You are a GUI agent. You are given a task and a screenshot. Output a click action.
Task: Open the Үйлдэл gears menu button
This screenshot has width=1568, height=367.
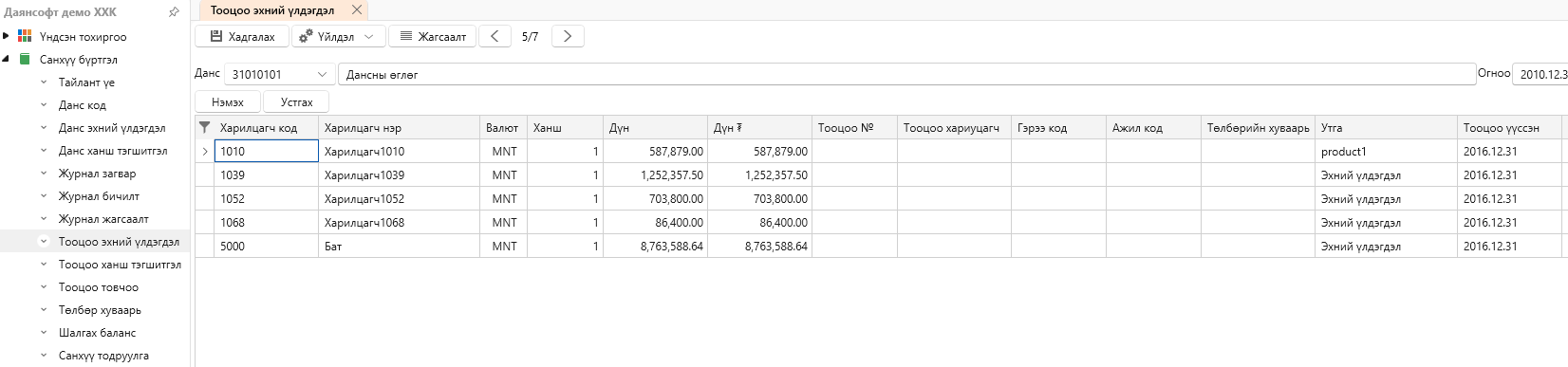coord(337,36)
